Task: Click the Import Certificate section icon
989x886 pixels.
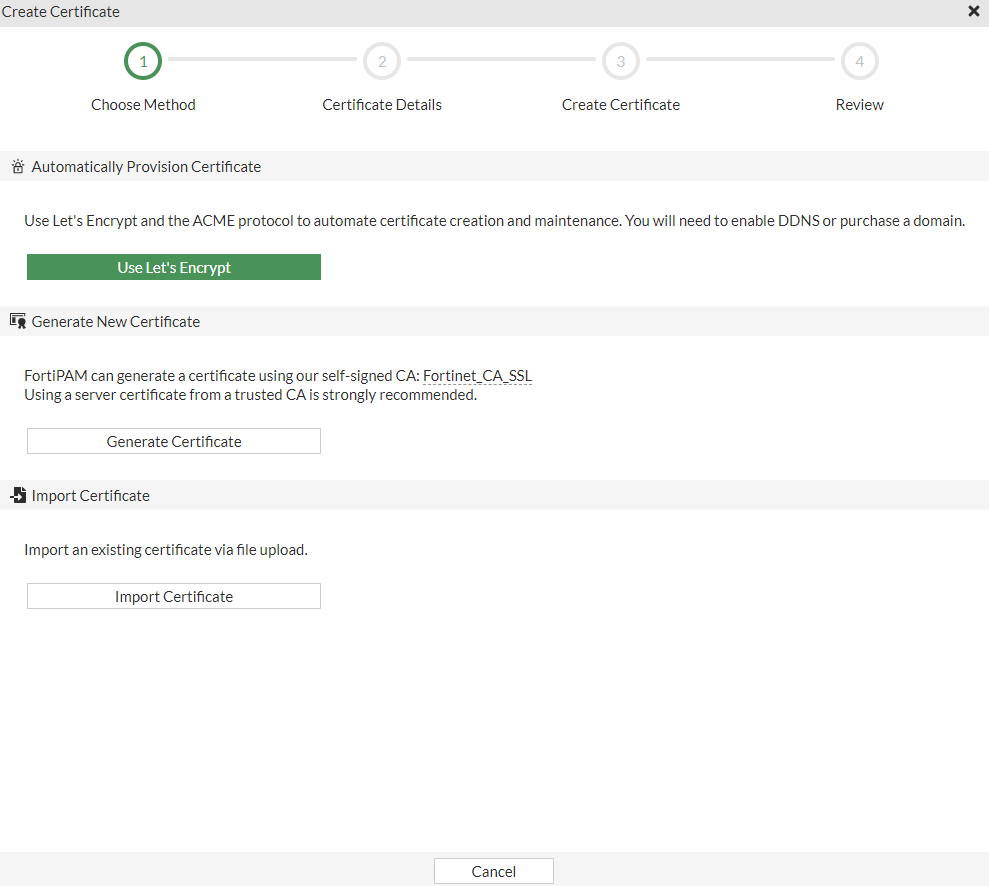Action: click(17, 496)
